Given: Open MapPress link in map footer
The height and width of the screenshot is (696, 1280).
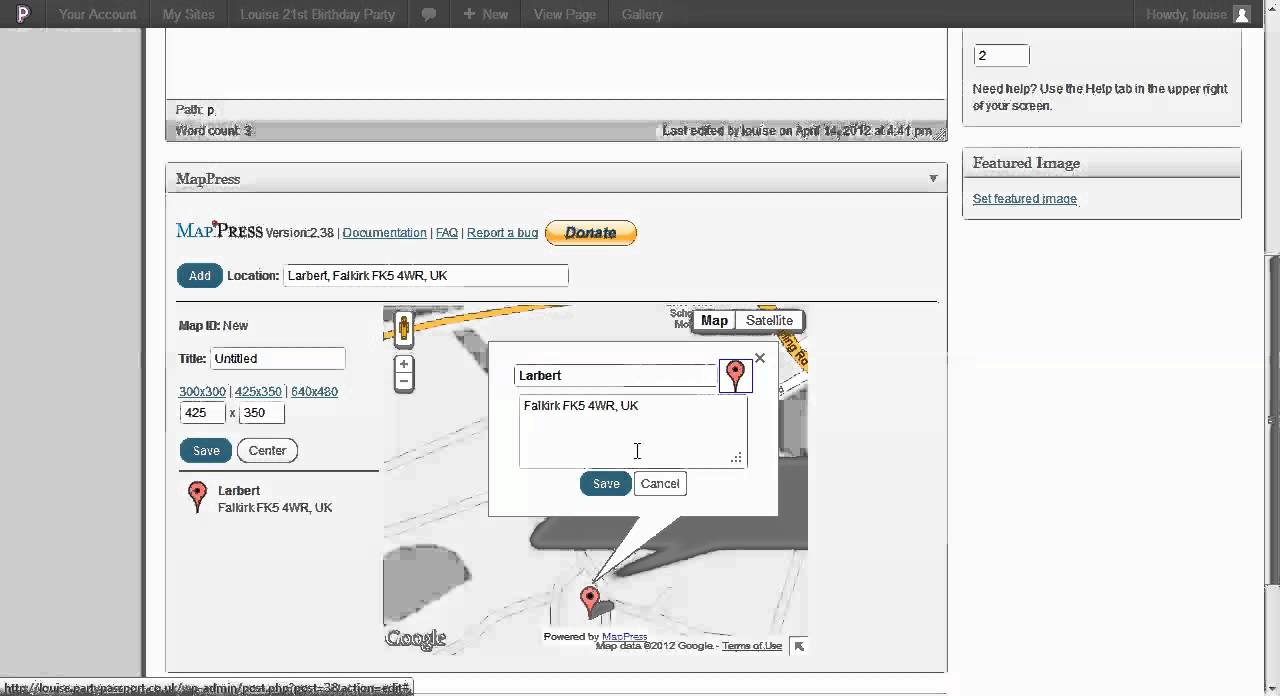Looking at the screenshot, I should 624,637.
